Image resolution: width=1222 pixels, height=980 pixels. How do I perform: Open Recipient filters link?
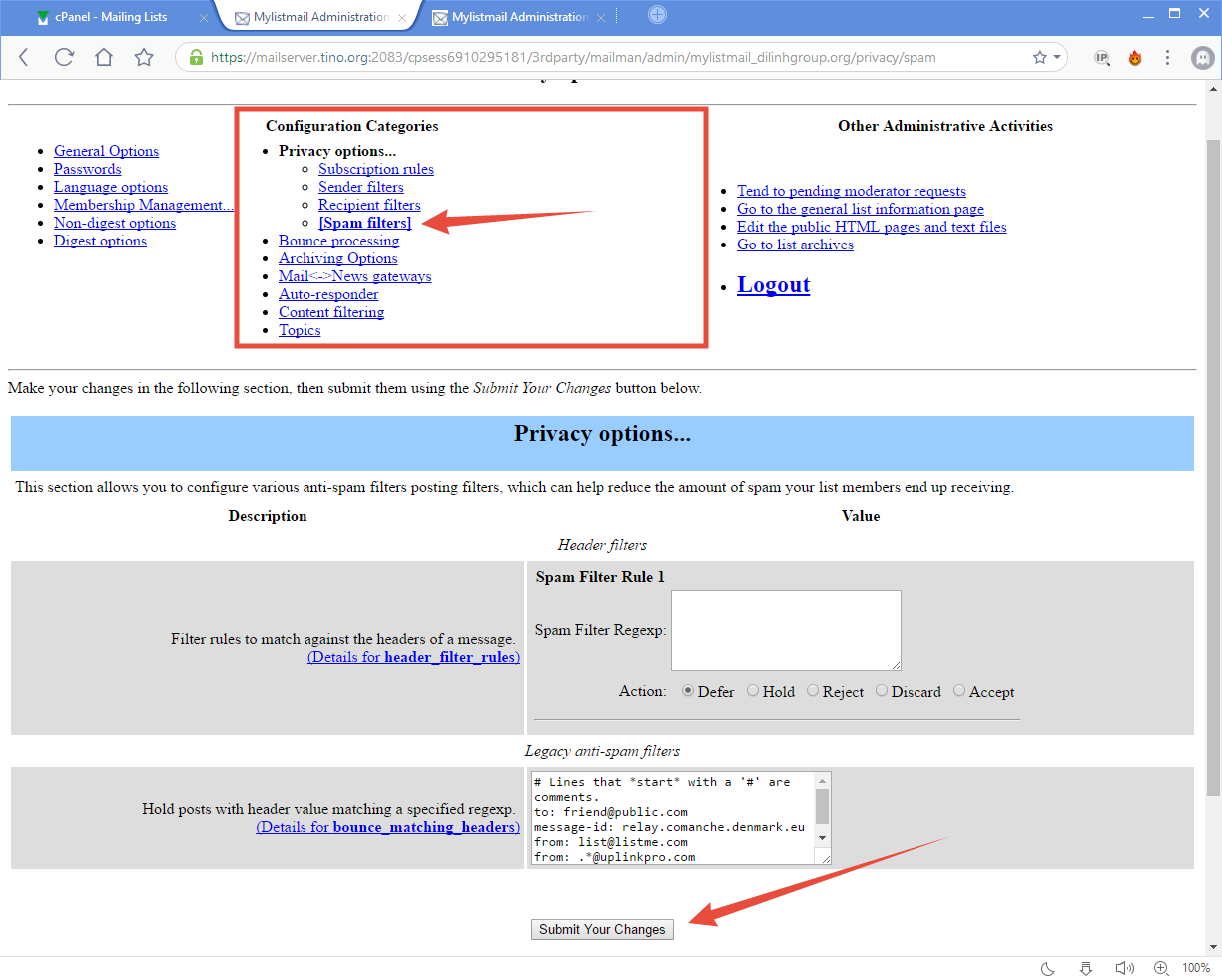point(369,205)
